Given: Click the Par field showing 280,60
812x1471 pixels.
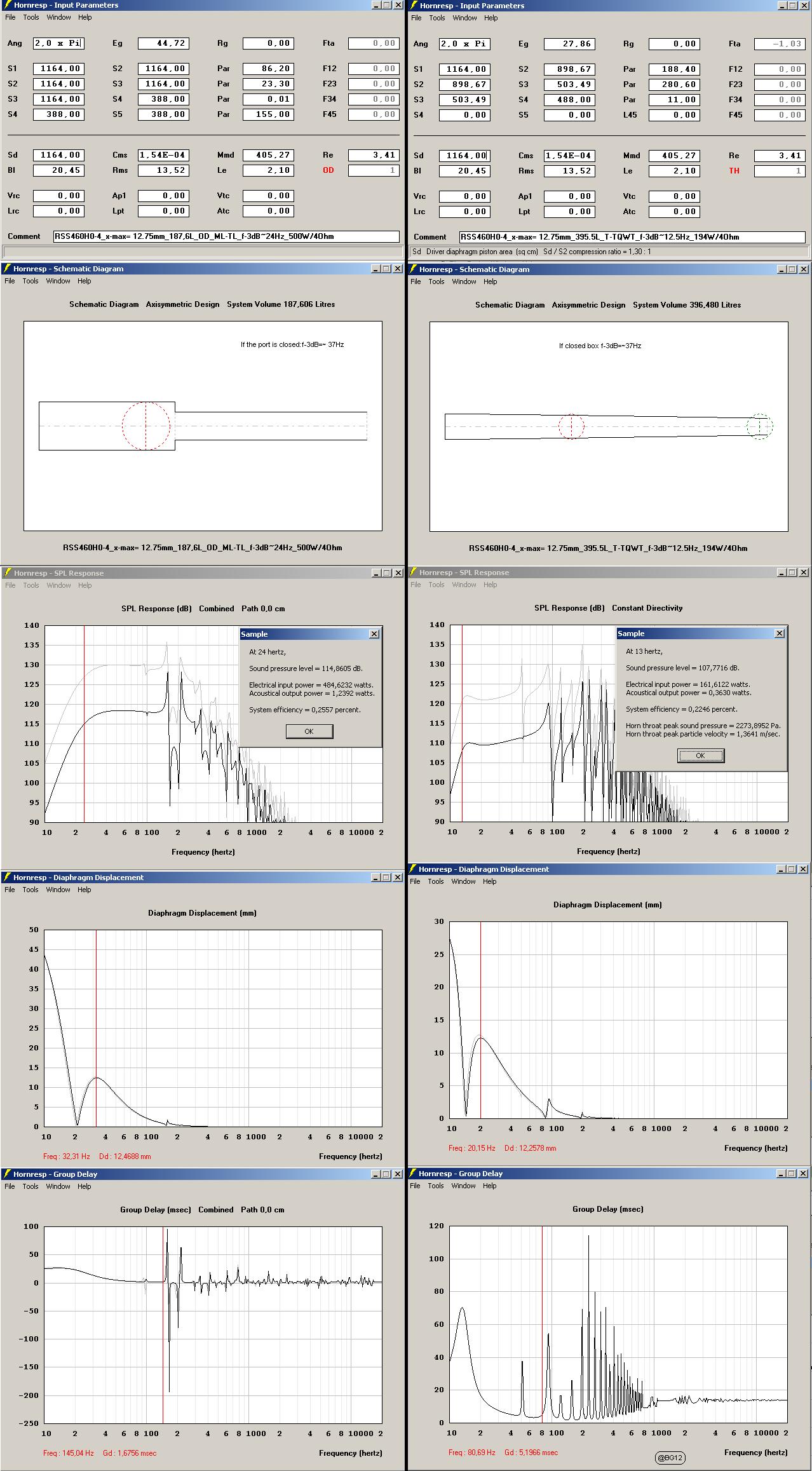Looking at the screenshot, I should coord(673,85).
